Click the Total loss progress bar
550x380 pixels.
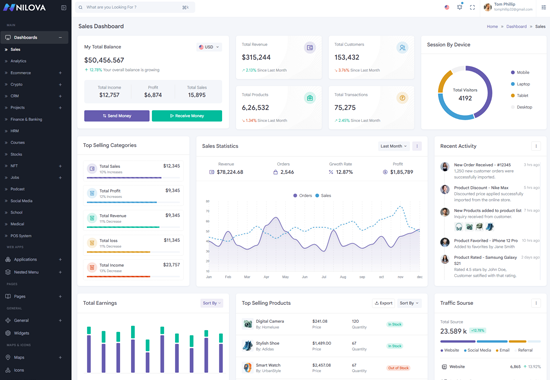[133, 252]
